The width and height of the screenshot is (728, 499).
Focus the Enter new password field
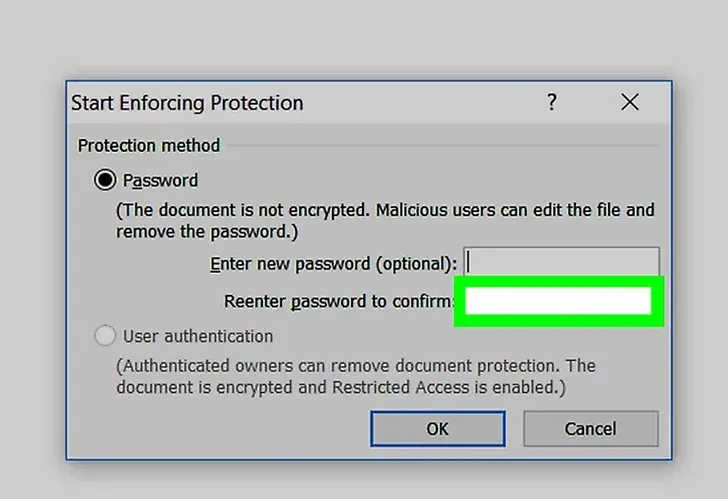pyautogui.click(x=561, y=263)
